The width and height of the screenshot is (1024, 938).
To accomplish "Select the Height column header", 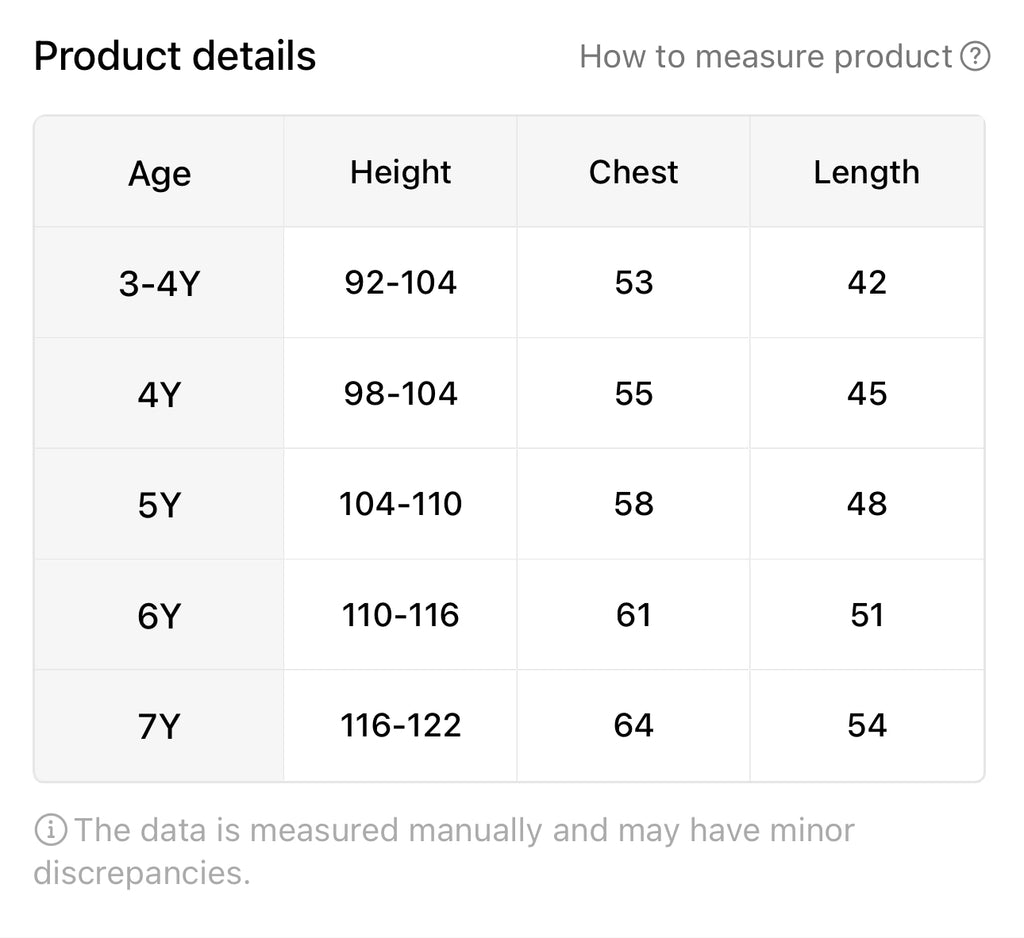I will tap(400, 172).
